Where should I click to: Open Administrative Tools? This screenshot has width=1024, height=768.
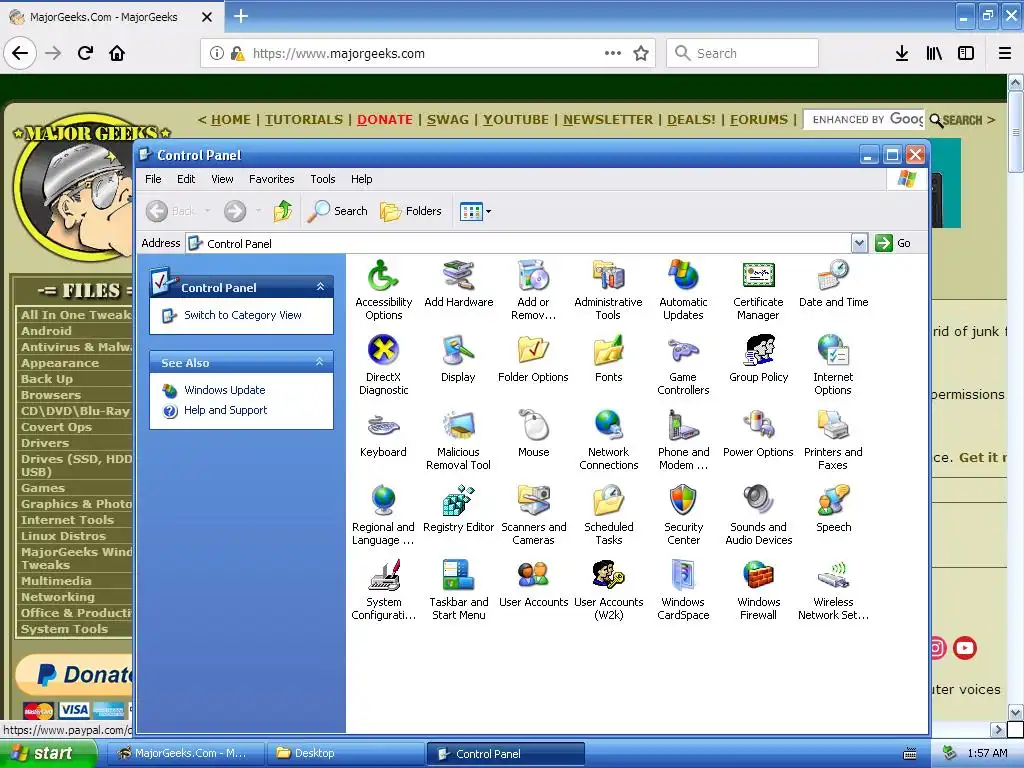click(x=608, y=290)
